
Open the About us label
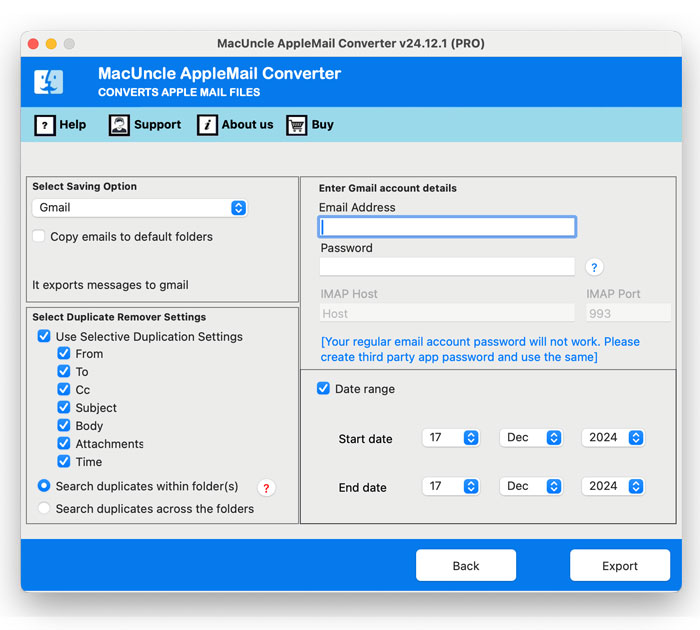247,125
